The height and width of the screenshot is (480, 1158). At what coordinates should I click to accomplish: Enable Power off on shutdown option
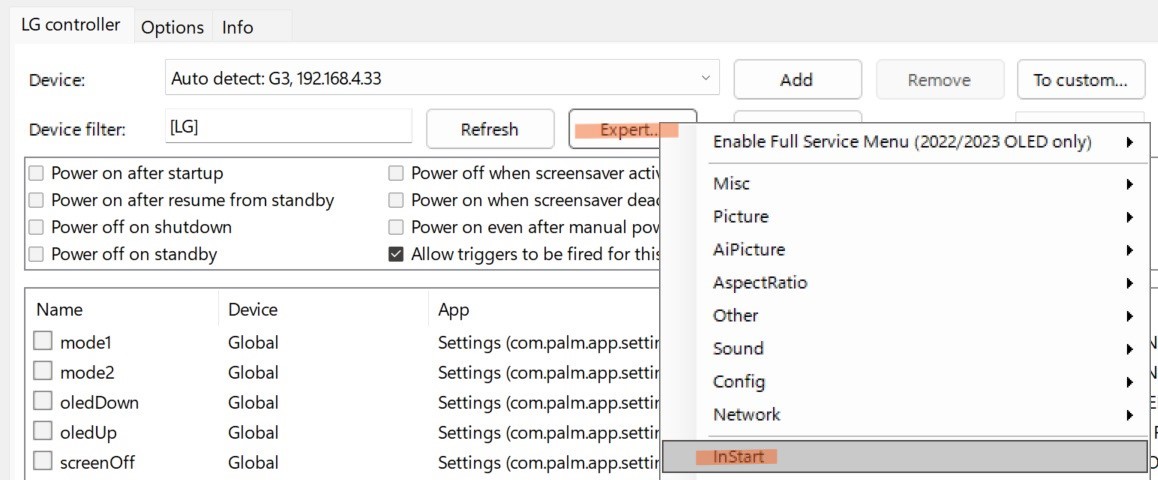tap(37, 227)
